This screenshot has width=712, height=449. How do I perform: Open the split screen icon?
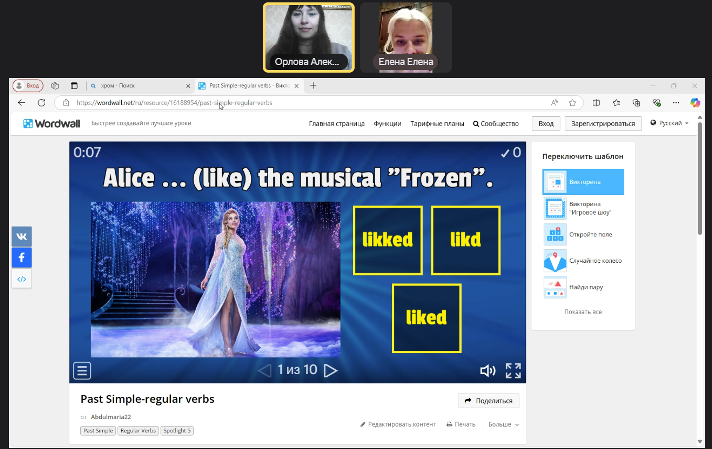(596, 103)
